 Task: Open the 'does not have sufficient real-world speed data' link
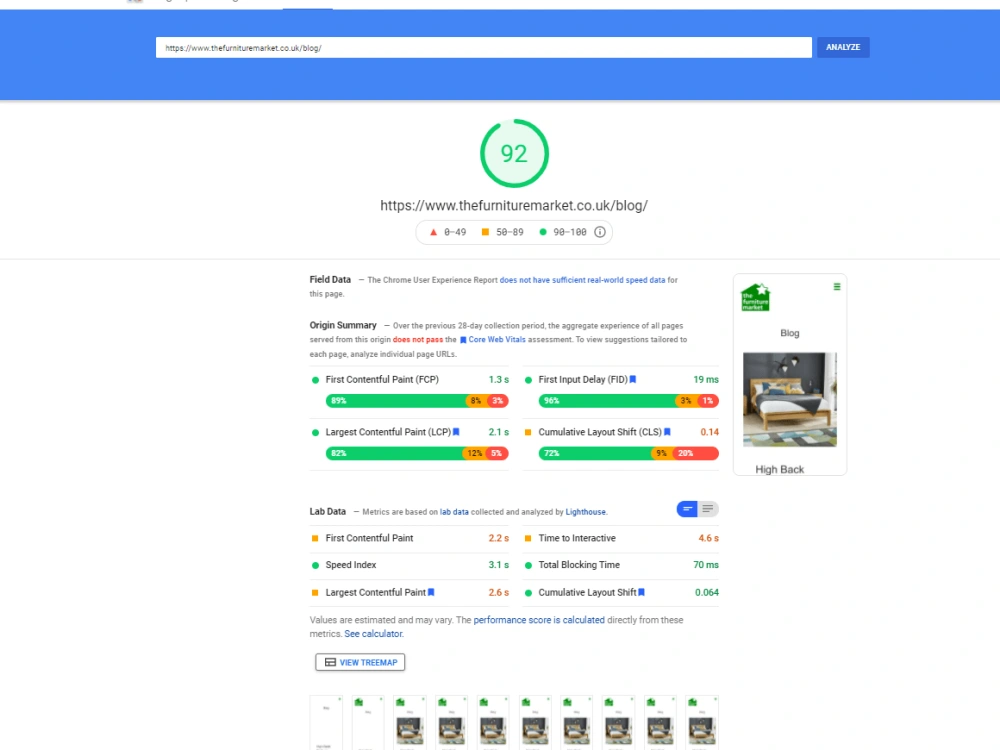click(582, 280)
